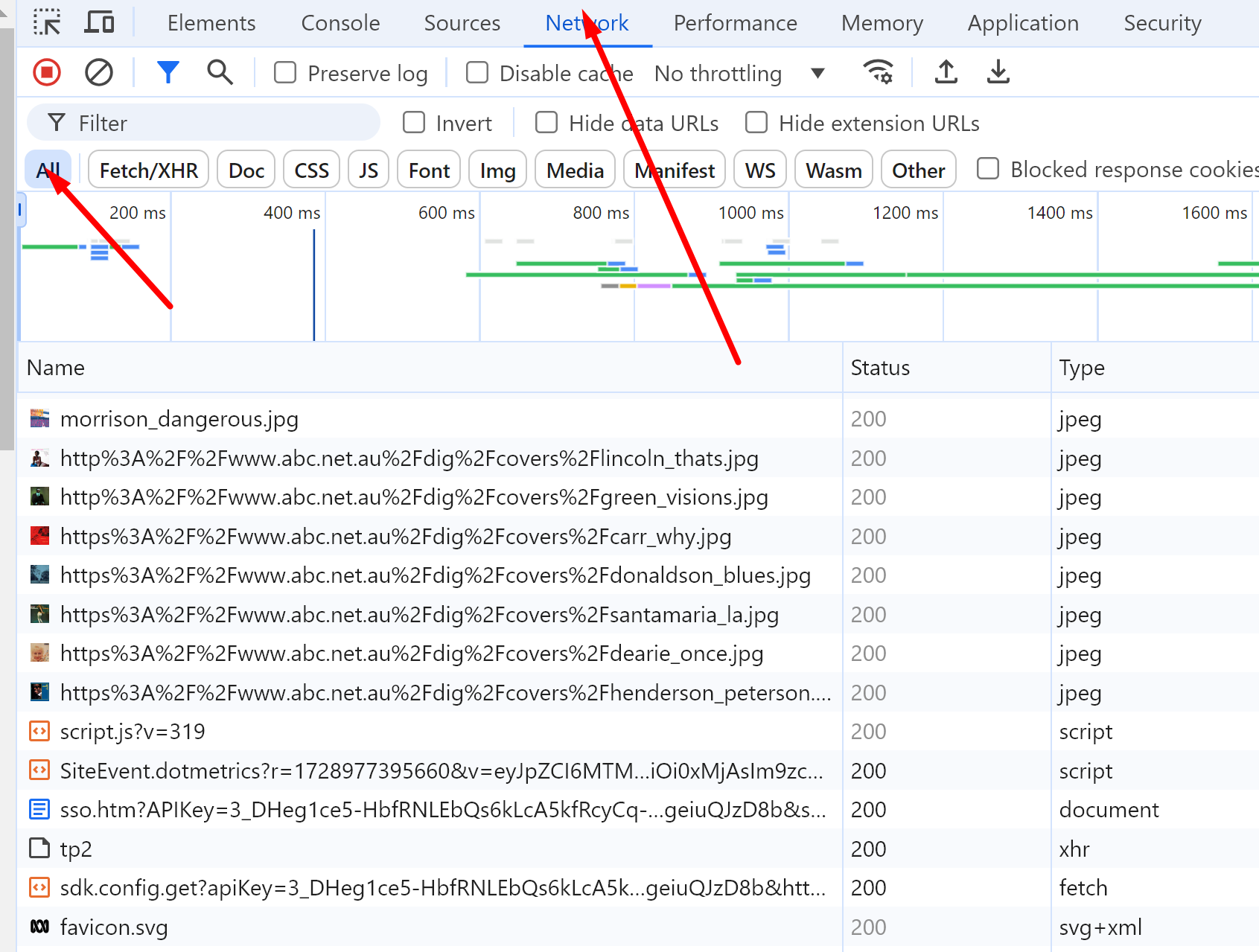Export HAR file with download icon
Image resolution: width=1259 pixels, height=952 pixels.
click(x=998, y=72)
